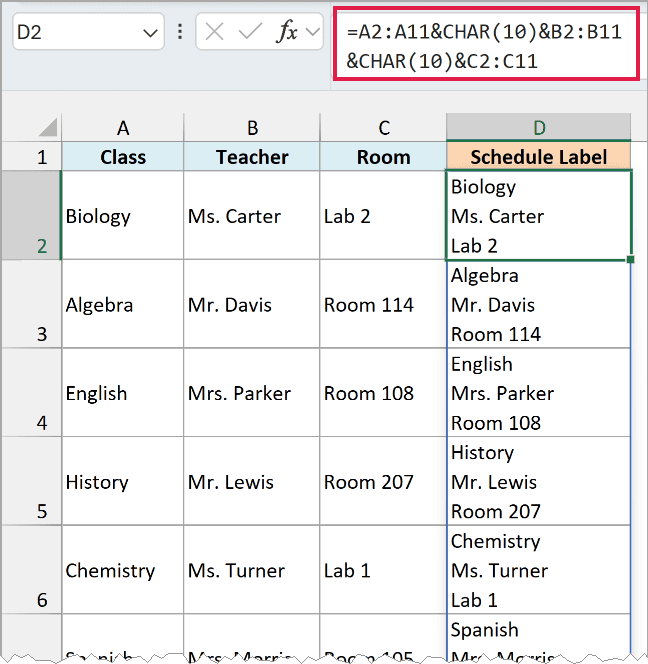Select column C header

[383, 128]
